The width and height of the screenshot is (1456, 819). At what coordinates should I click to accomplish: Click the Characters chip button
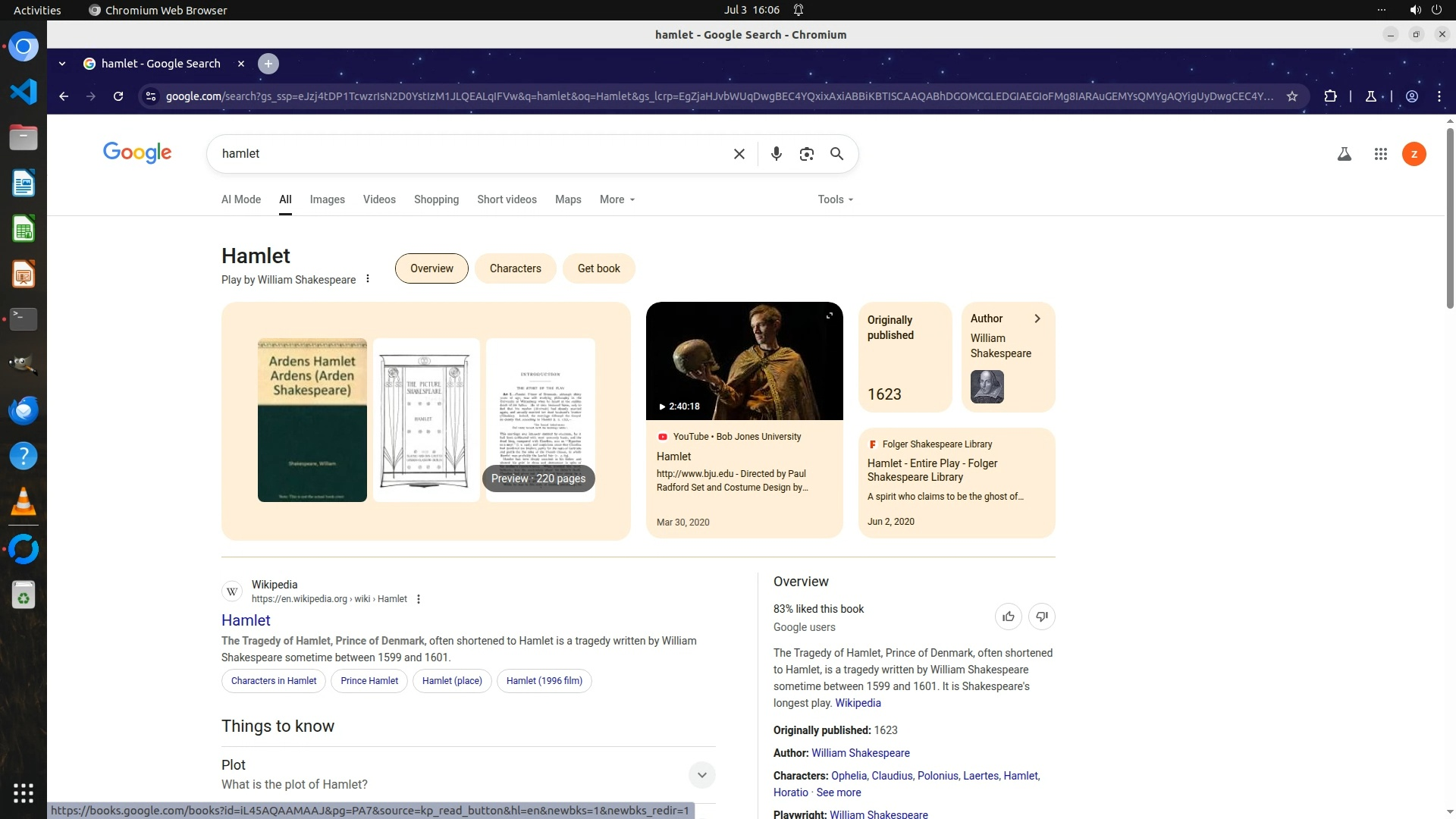[515, 268]
